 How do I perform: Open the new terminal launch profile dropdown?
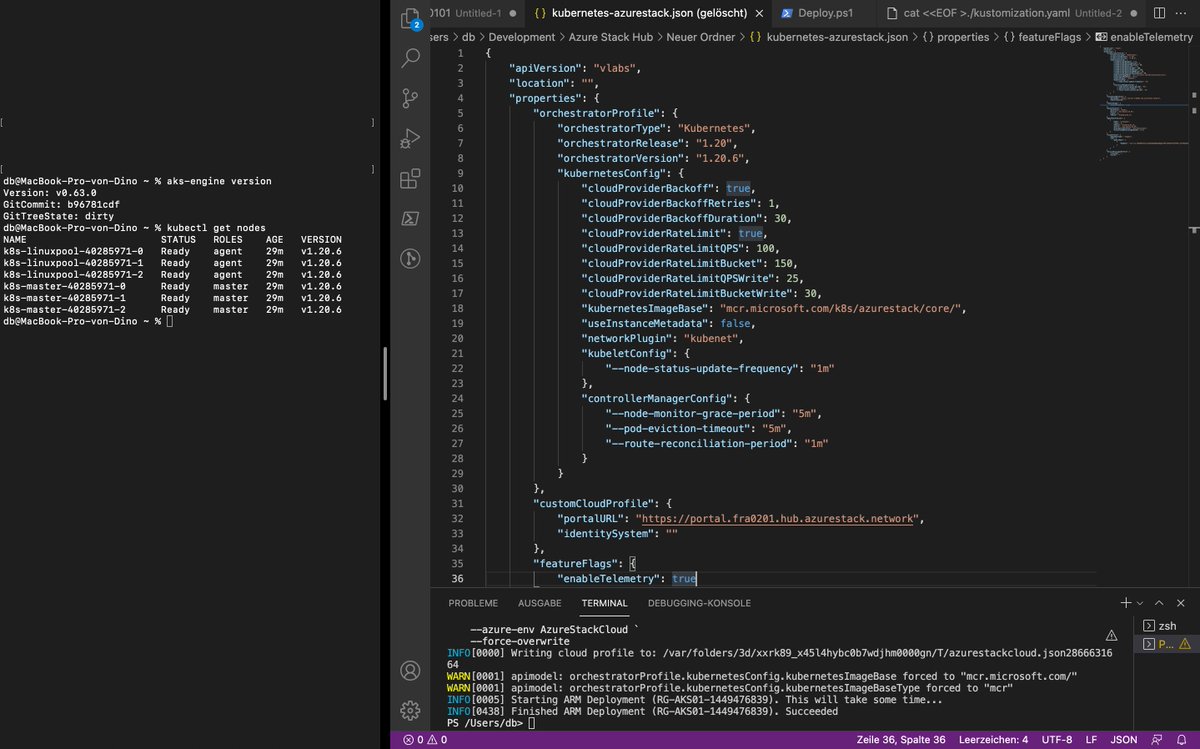click(1139, 603)
